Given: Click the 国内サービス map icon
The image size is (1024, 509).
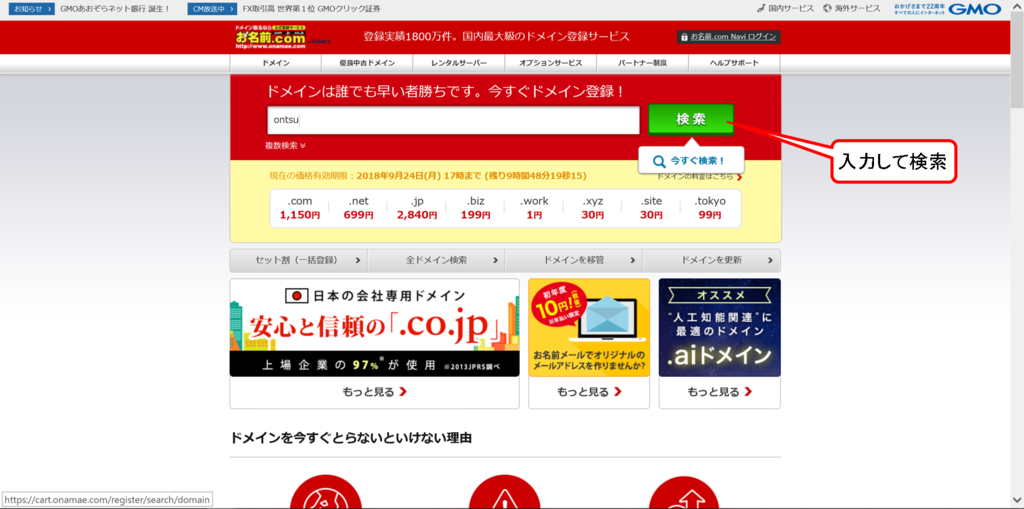Looking at the screenshot, I should point(761,8).
